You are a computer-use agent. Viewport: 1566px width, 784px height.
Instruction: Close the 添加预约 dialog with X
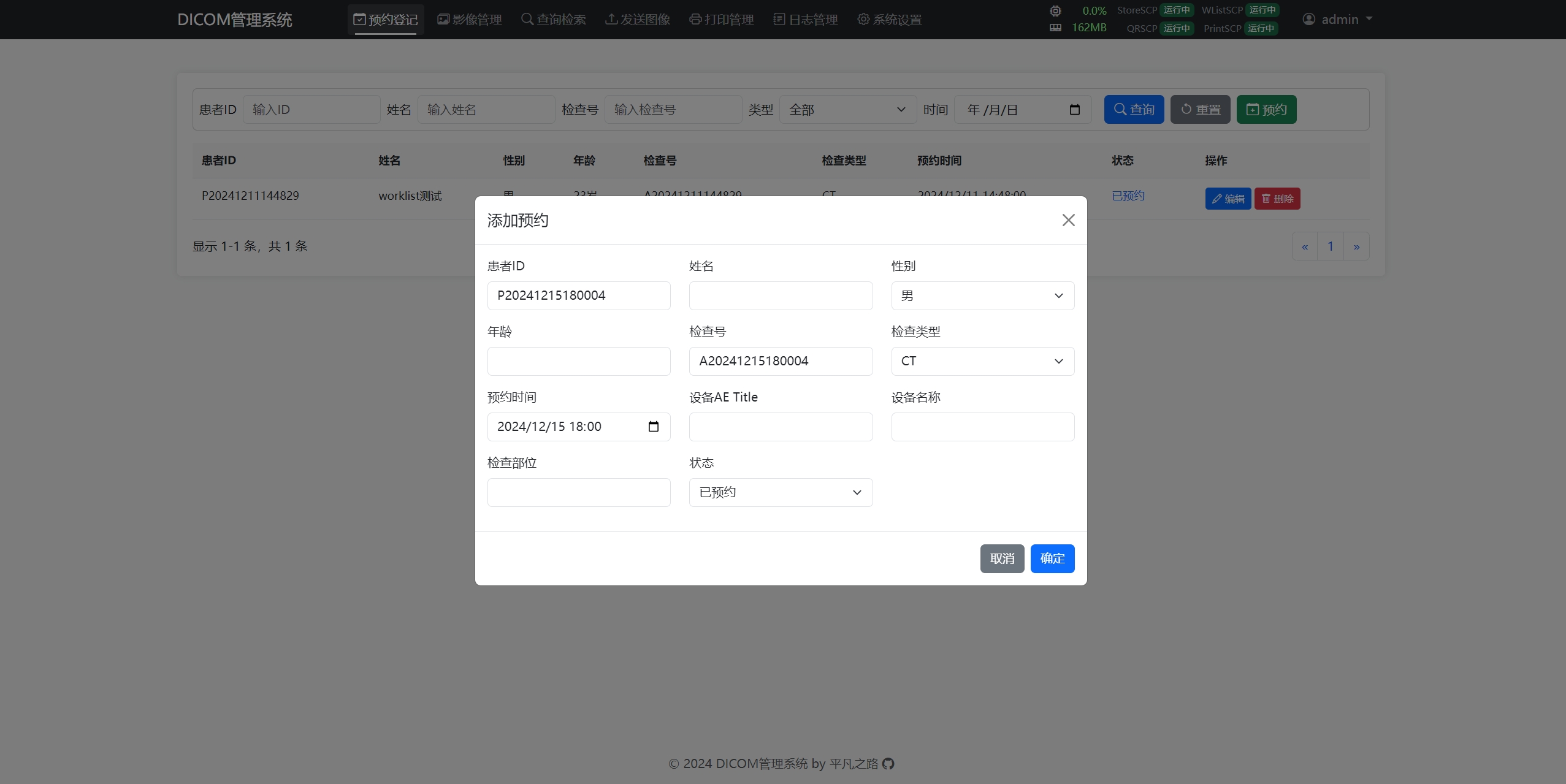[x=1068, y=220]
